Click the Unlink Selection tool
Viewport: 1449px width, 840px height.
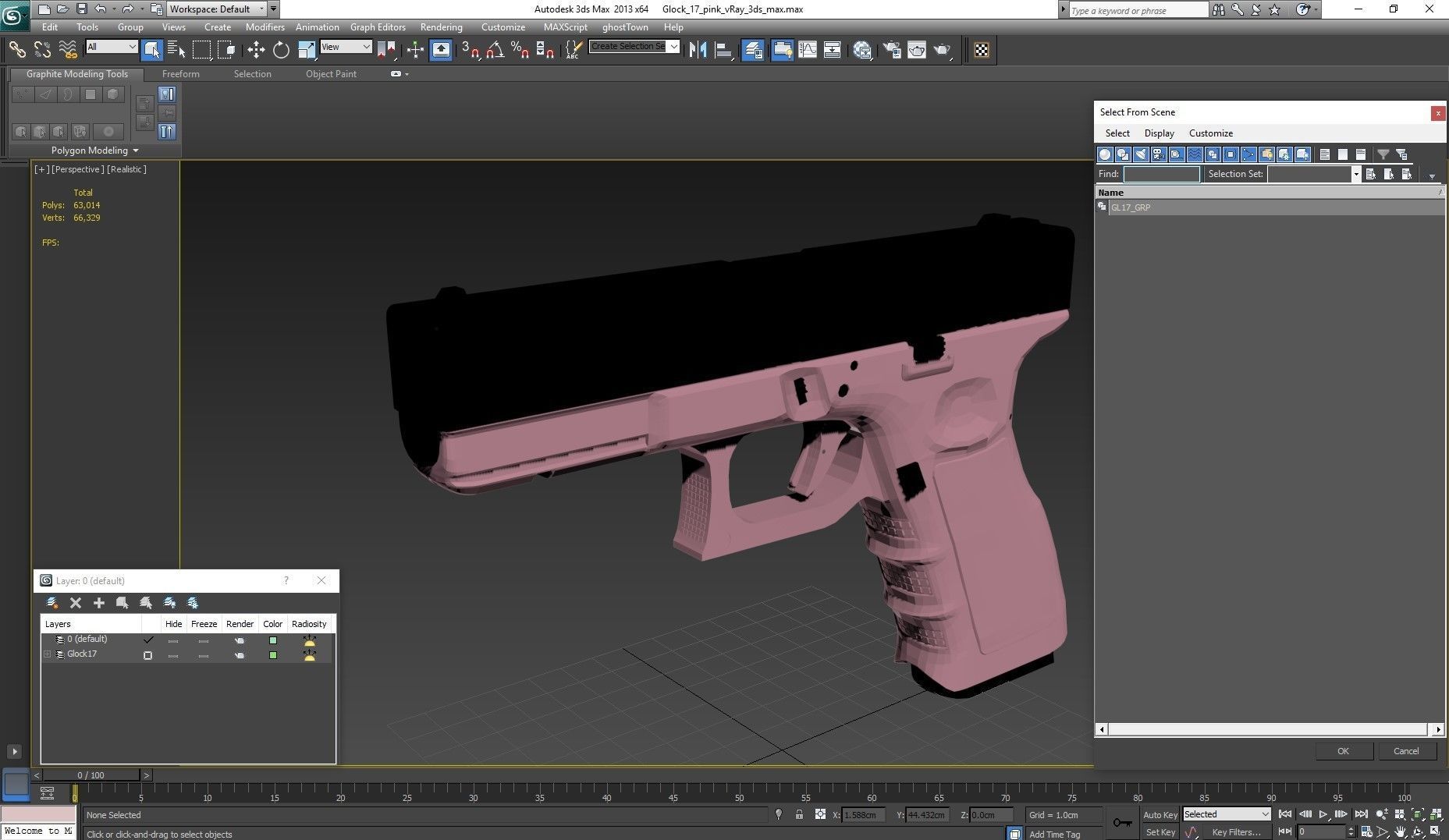[42, 50]
